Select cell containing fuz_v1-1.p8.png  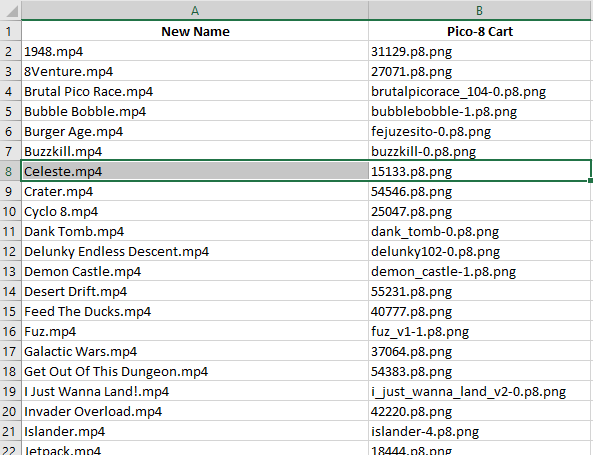[480, 332]
